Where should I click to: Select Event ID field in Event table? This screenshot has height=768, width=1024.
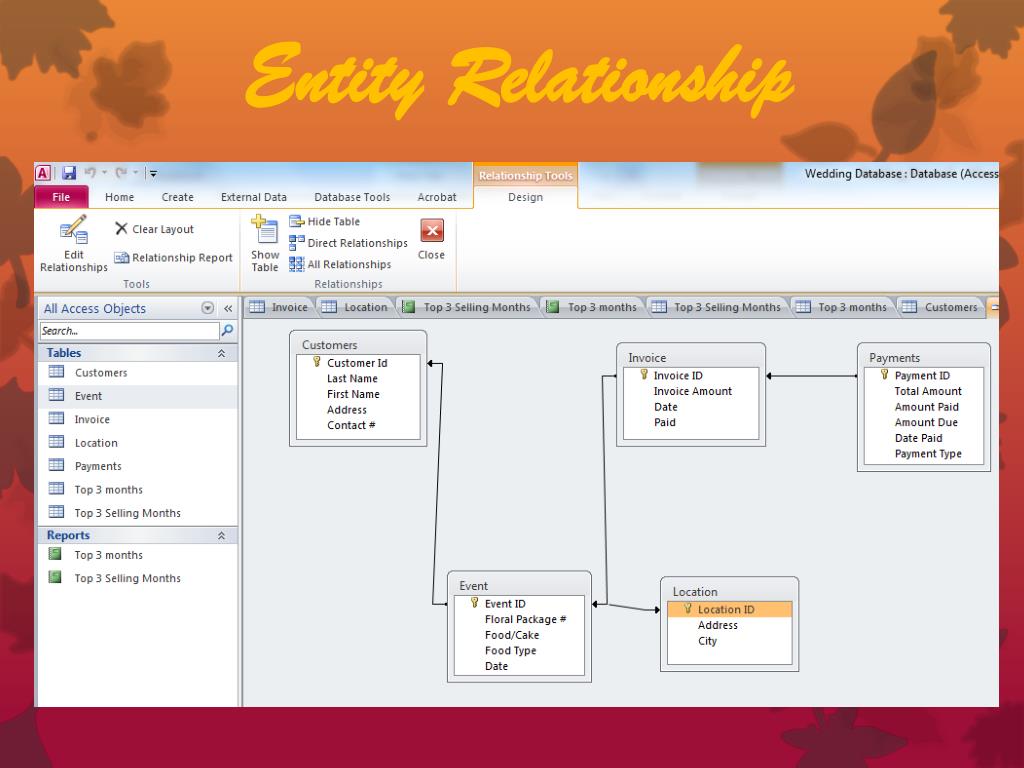click(505, 604)
